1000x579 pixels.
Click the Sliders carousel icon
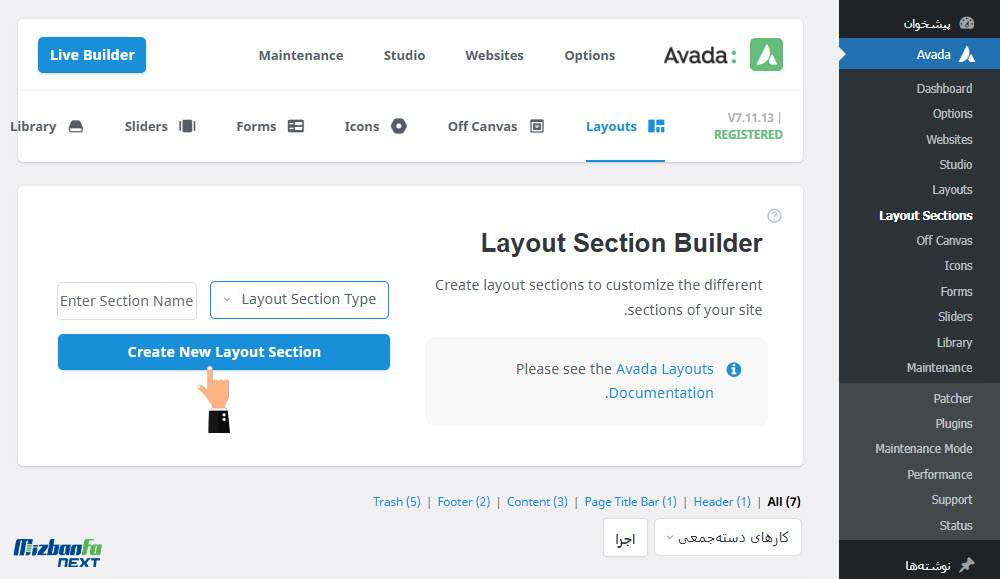click(x=188, y=126)
